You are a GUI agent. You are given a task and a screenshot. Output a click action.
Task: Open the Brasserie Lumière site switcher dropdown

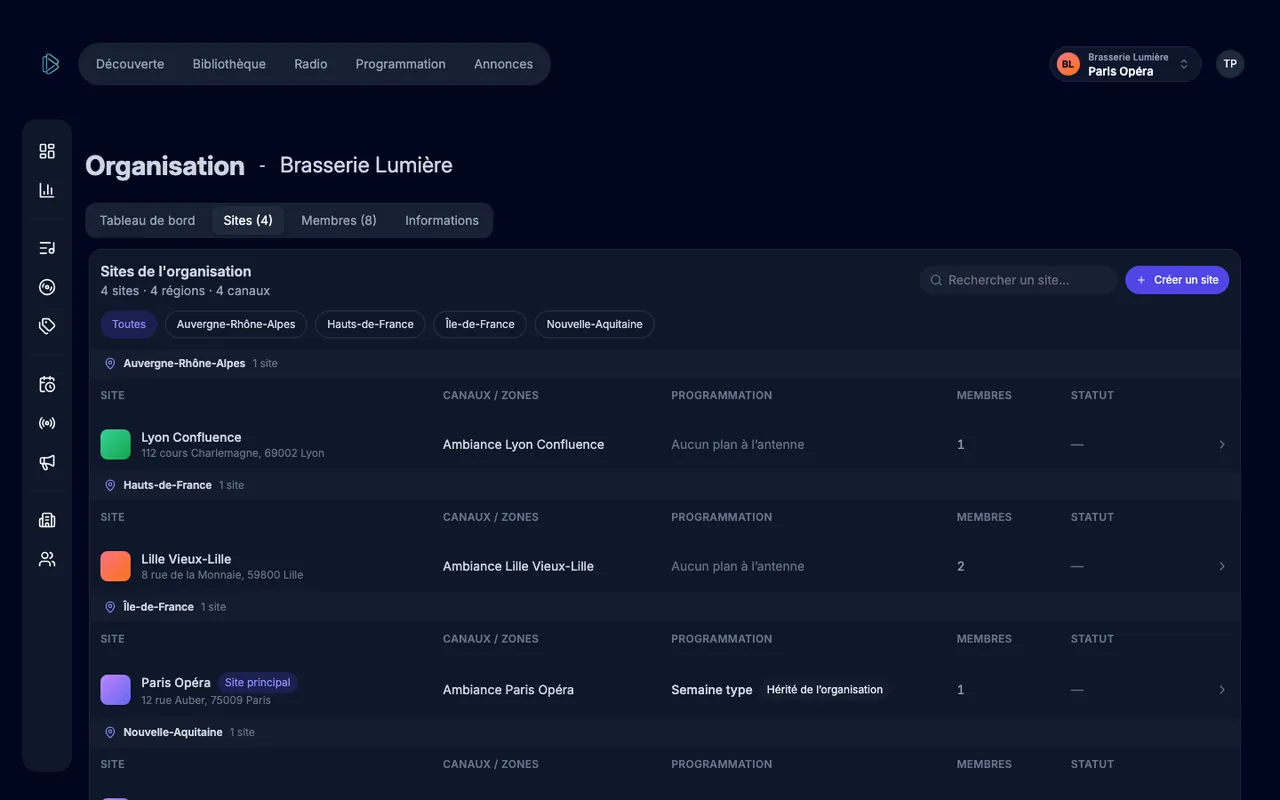click(1125, 64)
